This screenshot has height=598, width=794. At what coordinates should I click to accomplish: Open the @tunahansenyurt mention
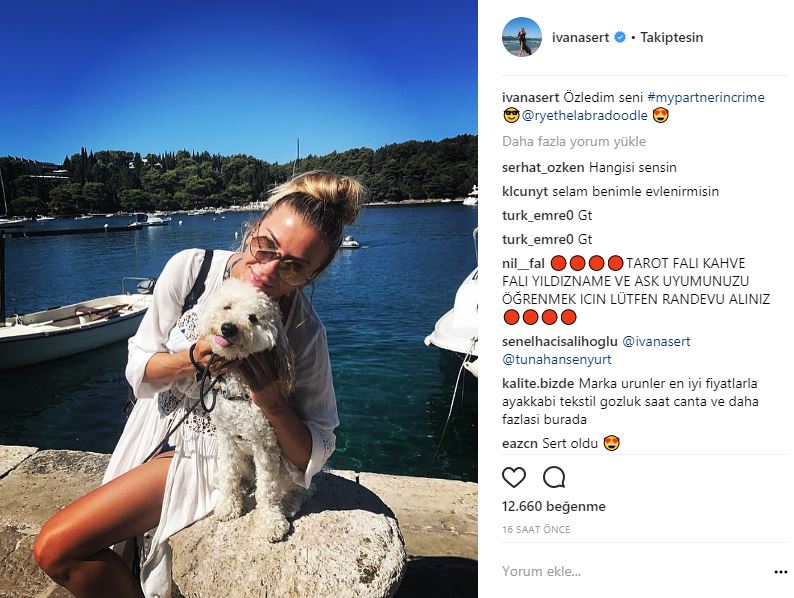[x=557, y=360]
